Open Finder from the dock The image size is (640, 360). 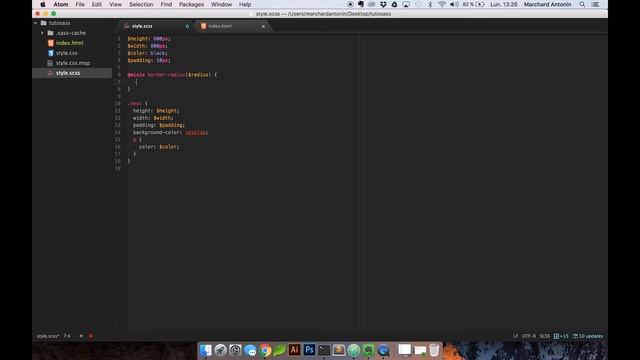point(205,350)
